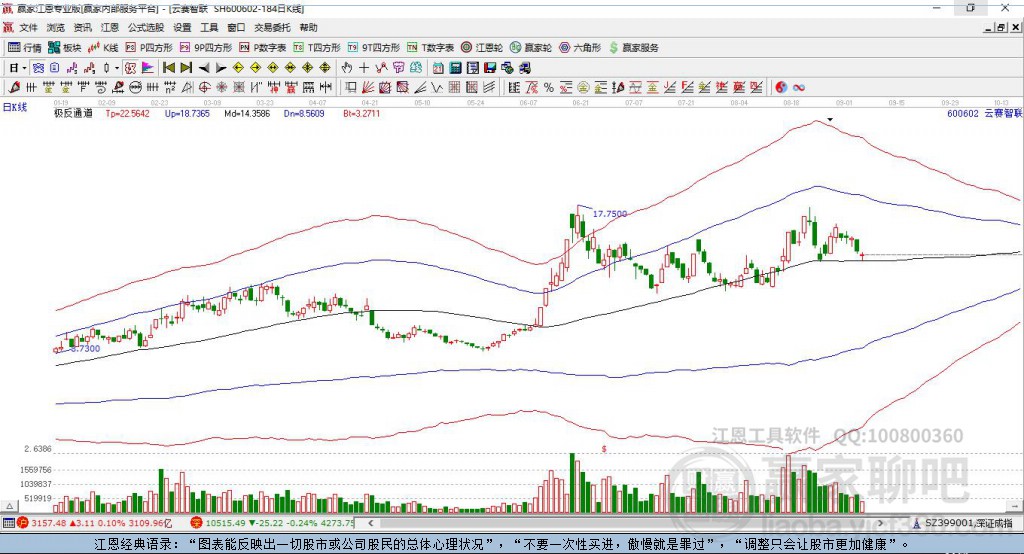1024x554 pixels.
Task: Open the 设置 menu
Action: (182, 27)
